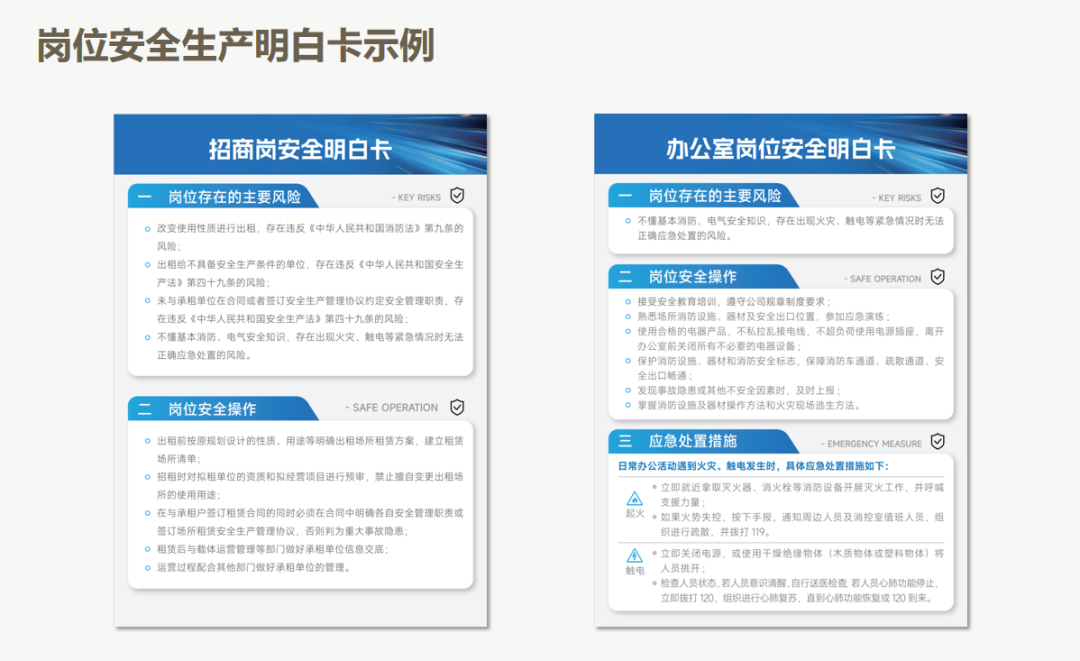Expand the 岗位存在的主要风险 section on 招商岗 card
Screen dimensions: 1080x661
(x=236, y=196)
